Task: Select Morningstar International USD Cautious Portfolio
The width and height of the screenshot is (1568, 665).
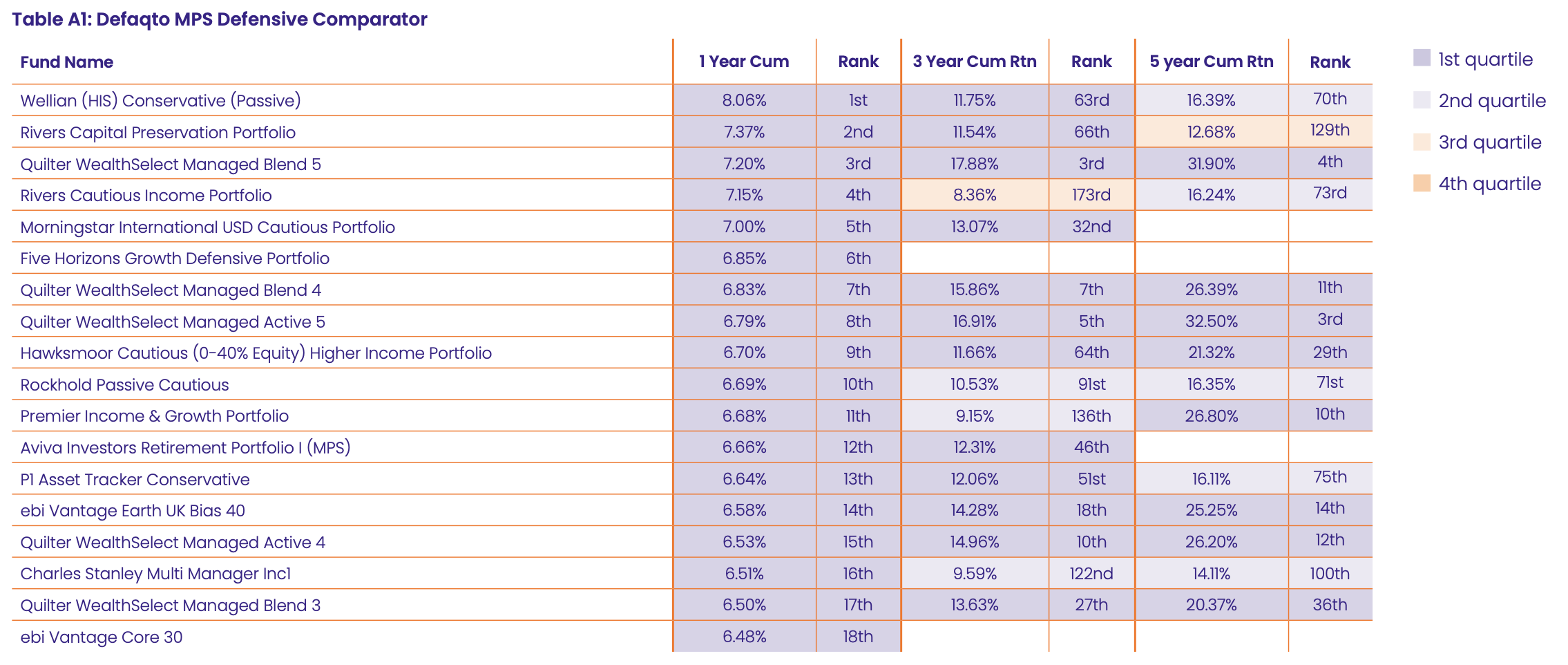Action: tap(207, 227)
